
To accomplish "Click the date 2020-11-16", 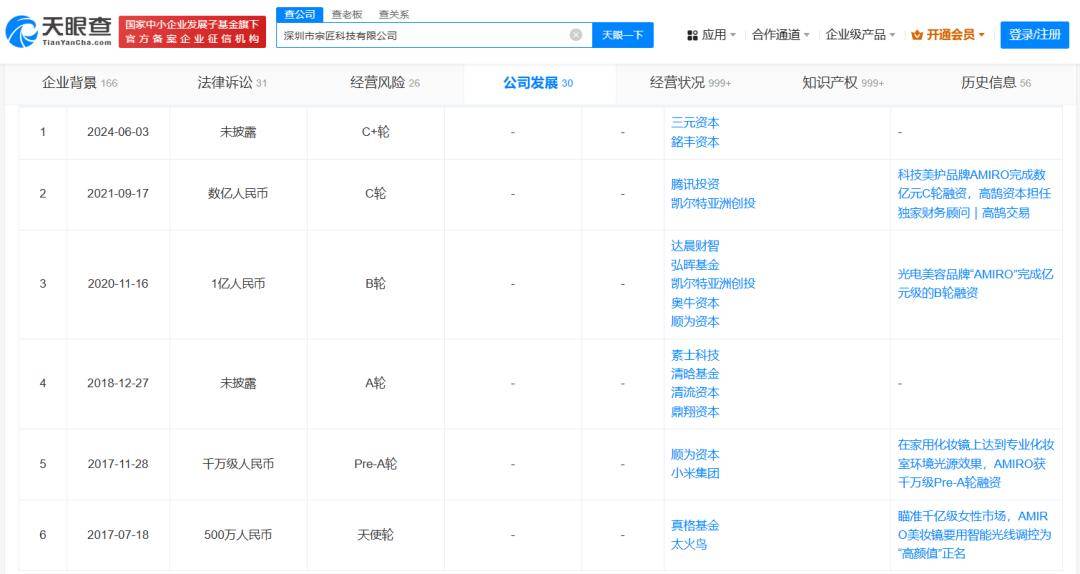I will click(x=118, y=283).
